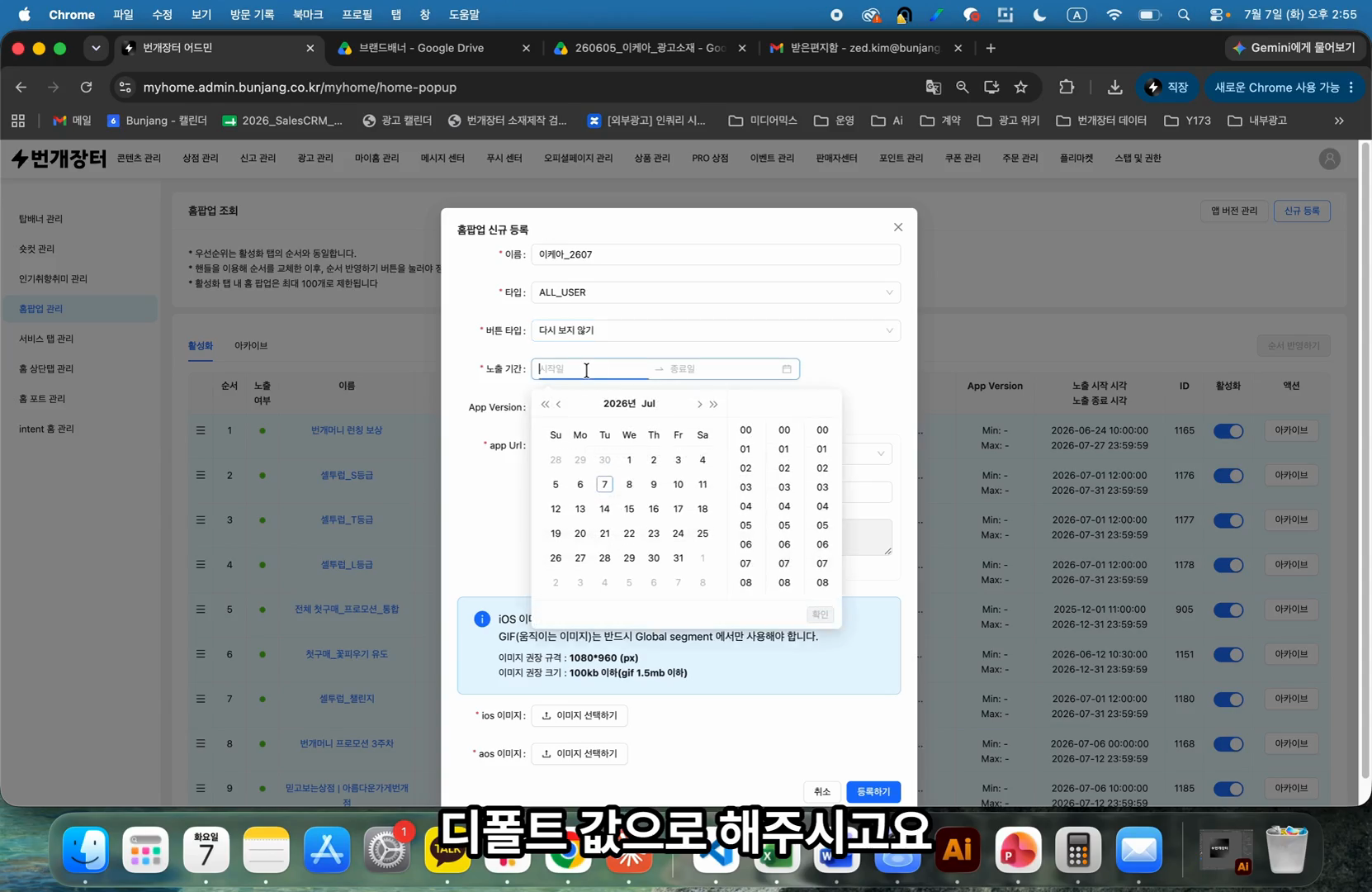The height and width of the screenshot is (892, 1372).
Task: Expand hidden bookmarks chevron
Action: [1339, 121]
